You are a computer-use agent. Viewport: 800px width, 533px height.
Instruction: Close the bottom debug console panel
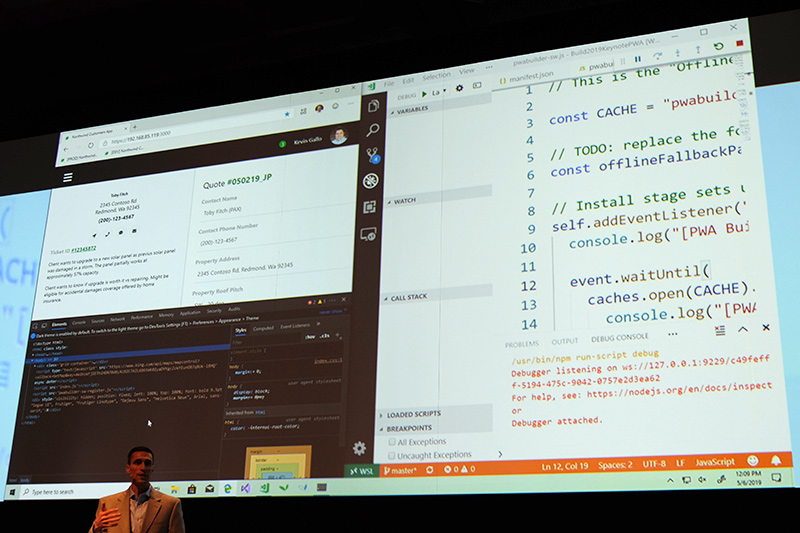[x=766, y=327]
